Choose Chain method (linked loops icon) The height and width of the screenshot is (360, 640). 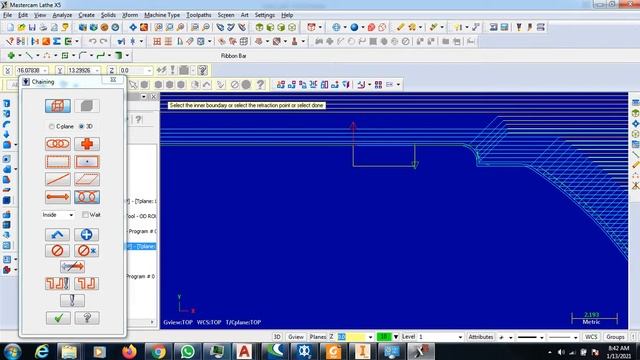pyautogui.click(x=58, y=144)
